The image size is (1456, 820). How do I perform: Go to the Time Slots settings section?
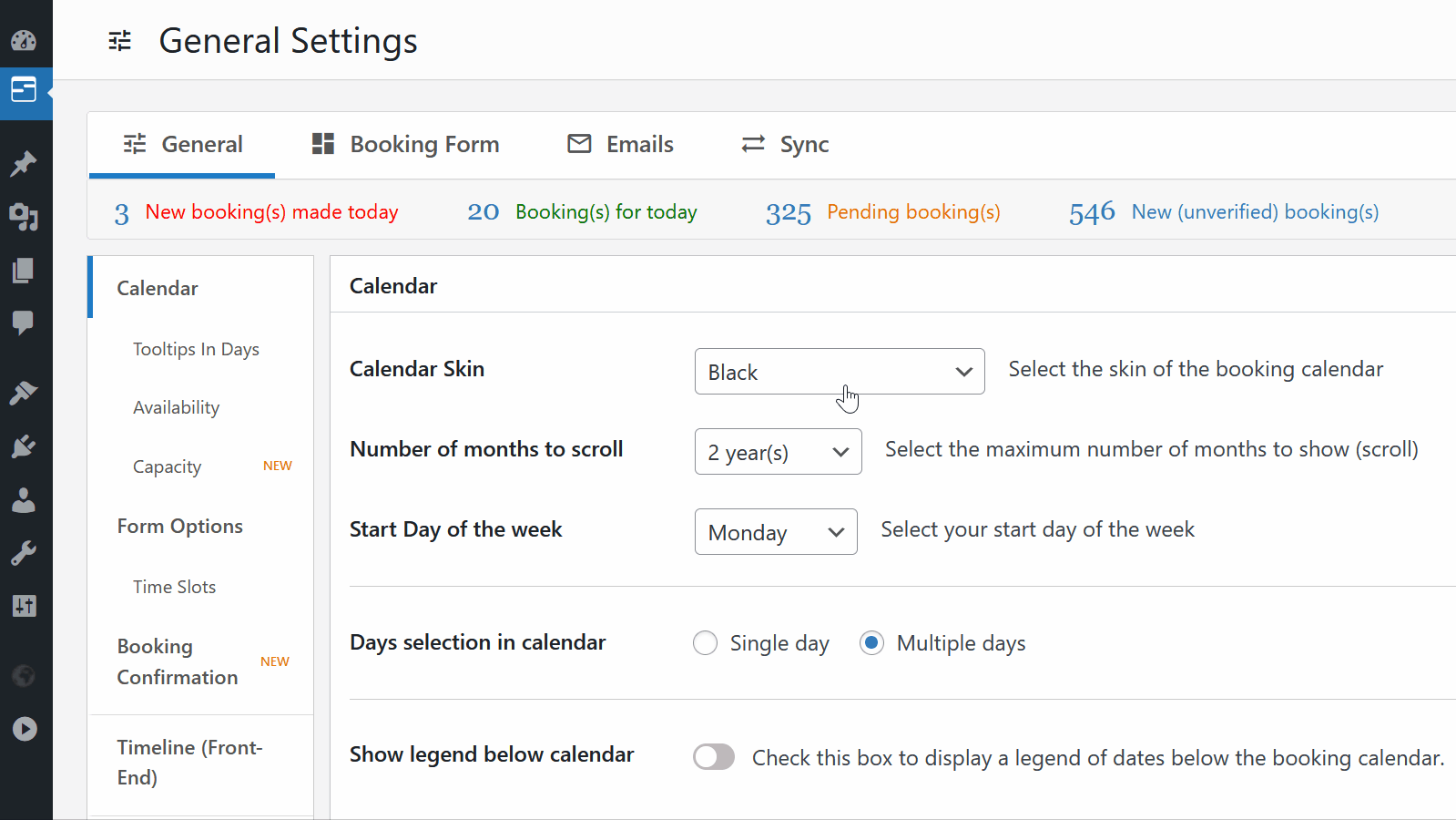(175, 587)
